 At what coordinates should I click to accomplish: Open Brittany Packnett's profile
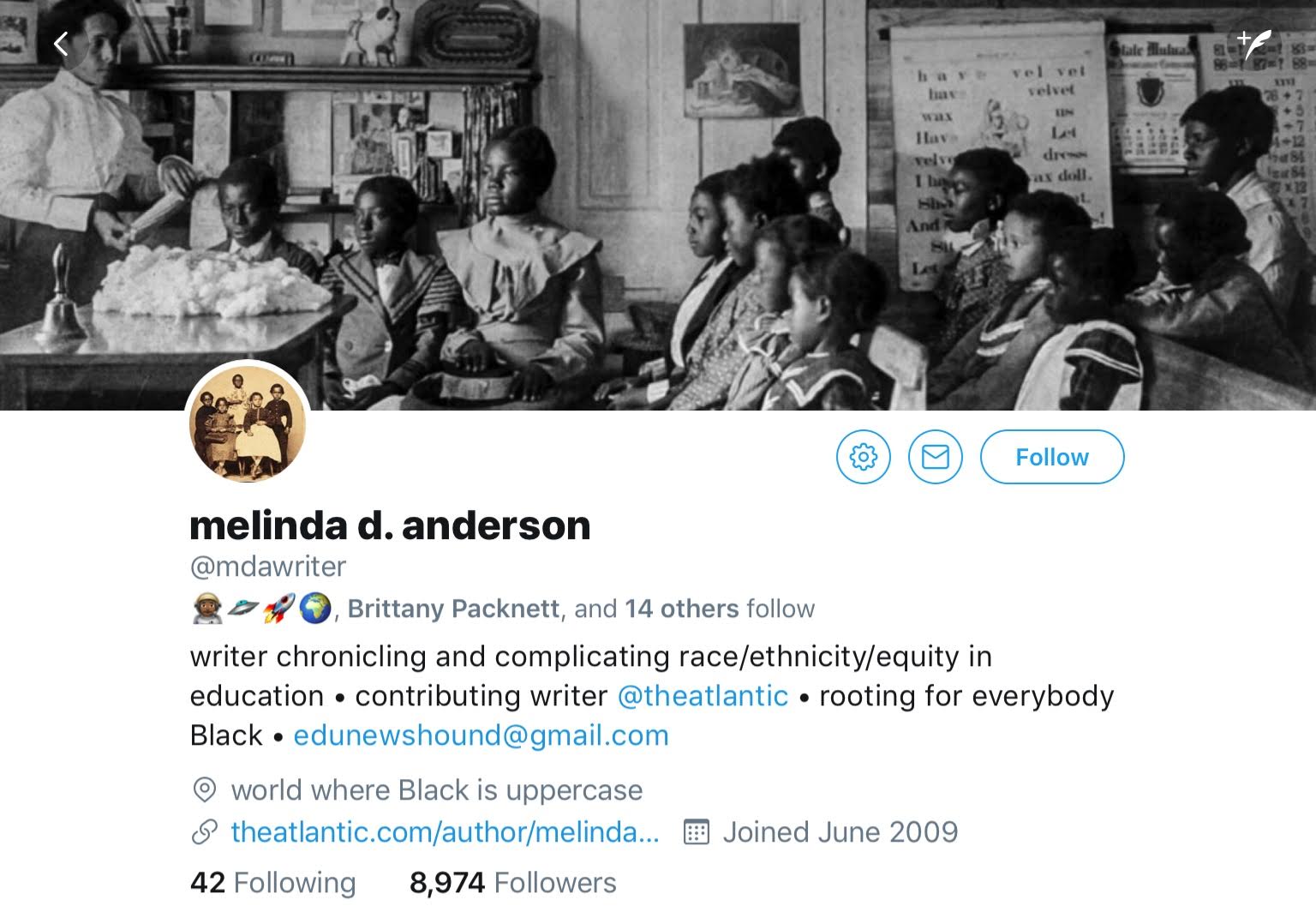[x=453, y=609]
